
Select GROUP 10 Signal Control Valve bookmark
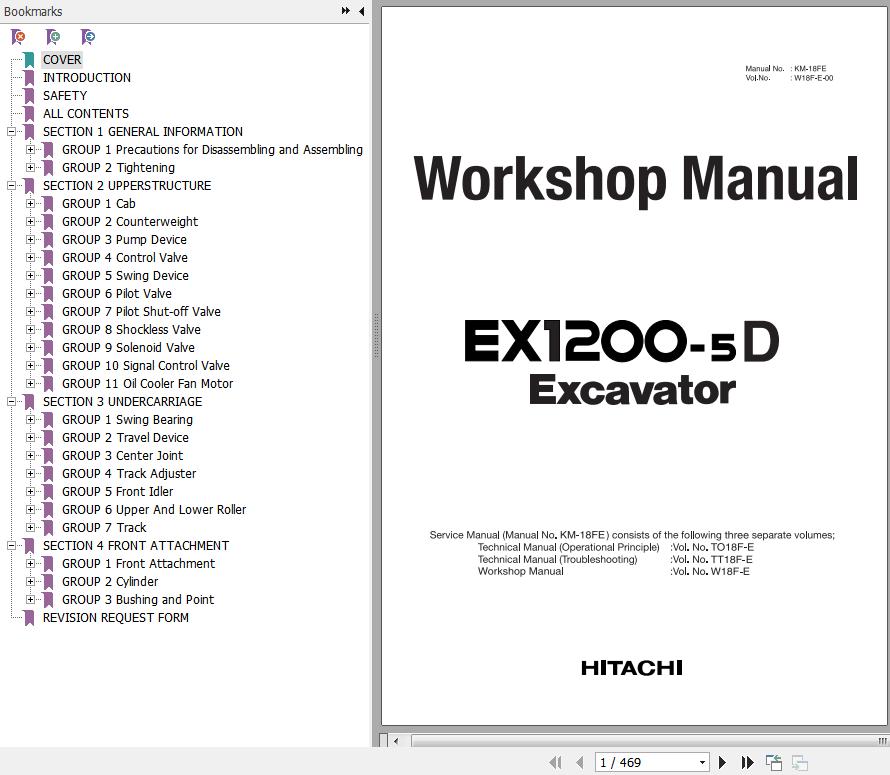pos(146,366)
